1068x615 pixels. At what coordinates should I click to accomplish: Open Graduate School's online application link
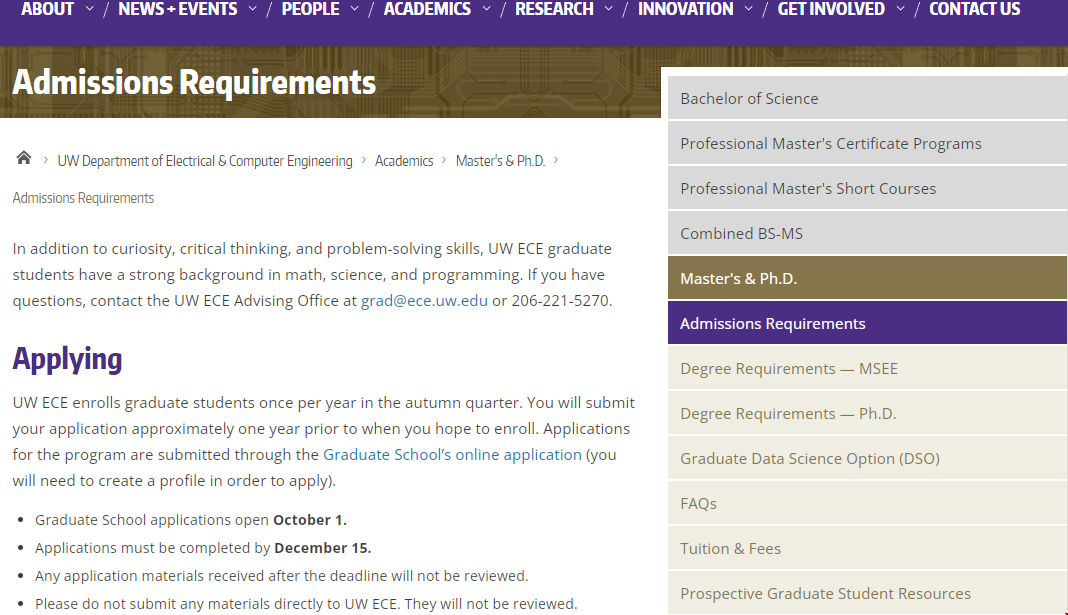(x=452, y=454)
